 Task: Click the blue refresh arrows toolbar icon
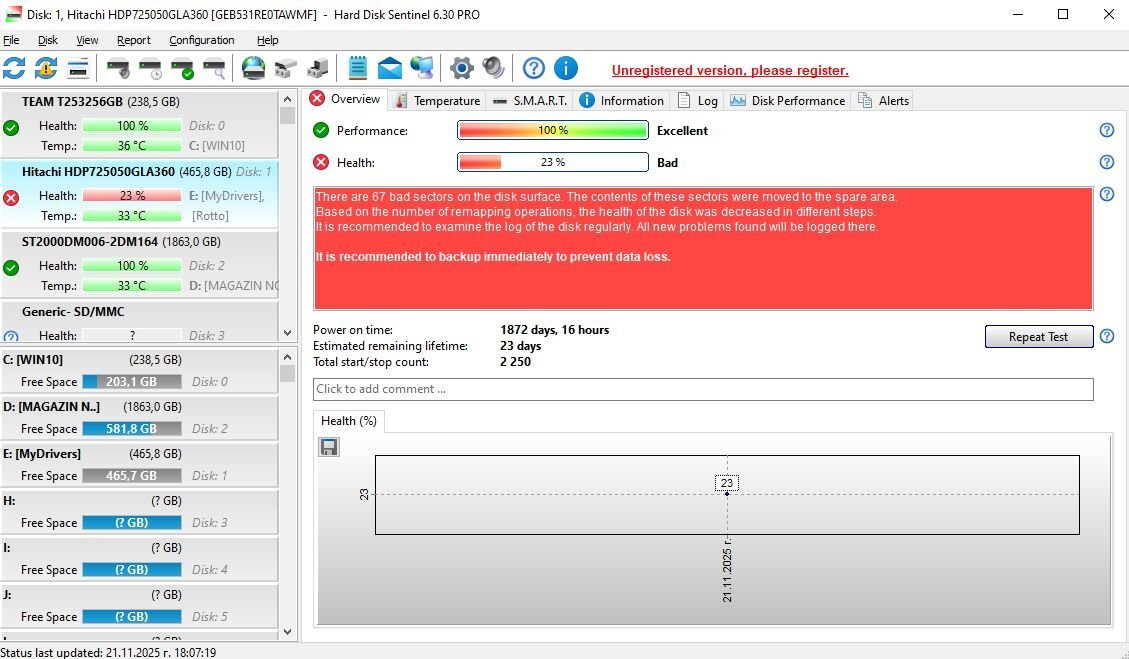coord(14,68)
